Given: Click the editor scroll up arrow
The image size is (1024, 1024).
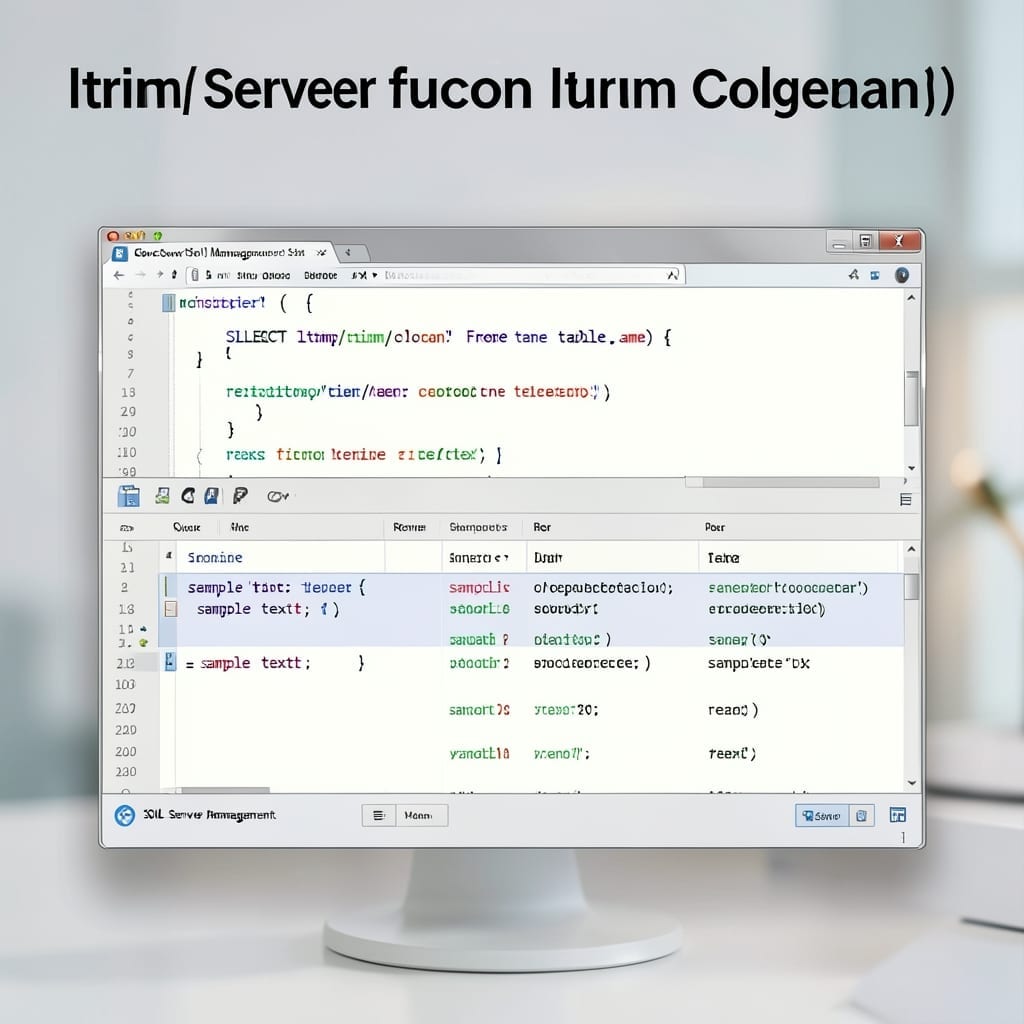Looking at the screenshot, I should coord(911,297).
